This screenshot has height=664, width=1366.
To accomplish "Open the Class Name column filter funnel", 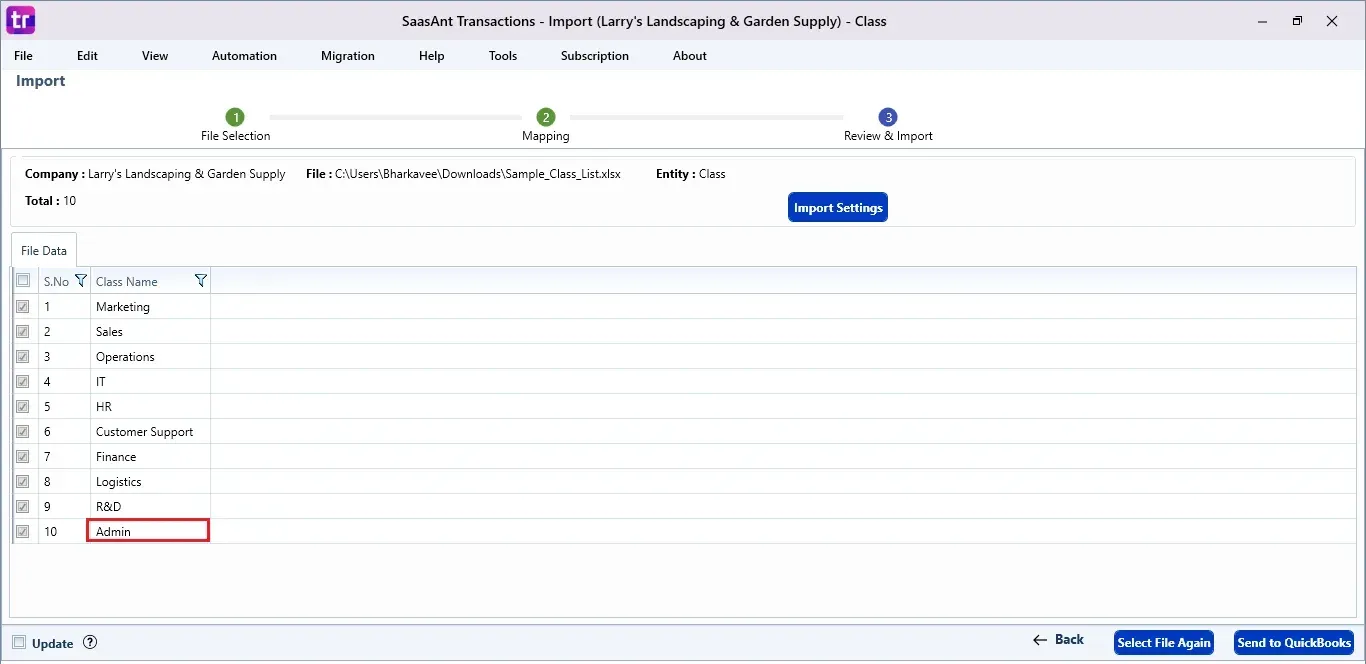I will coord(200,281).
